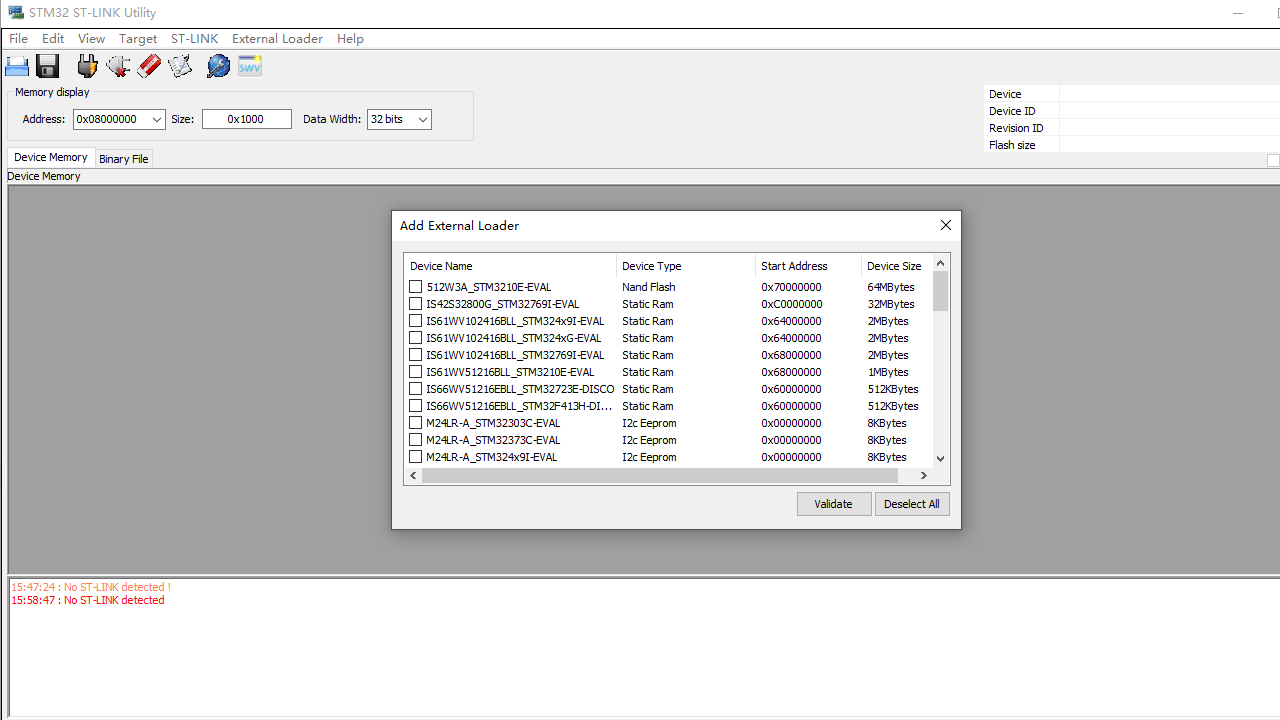Check the 512W3A_STM3210E-EVAL loader
The image size is (1280, 720).
coord(415,286)
